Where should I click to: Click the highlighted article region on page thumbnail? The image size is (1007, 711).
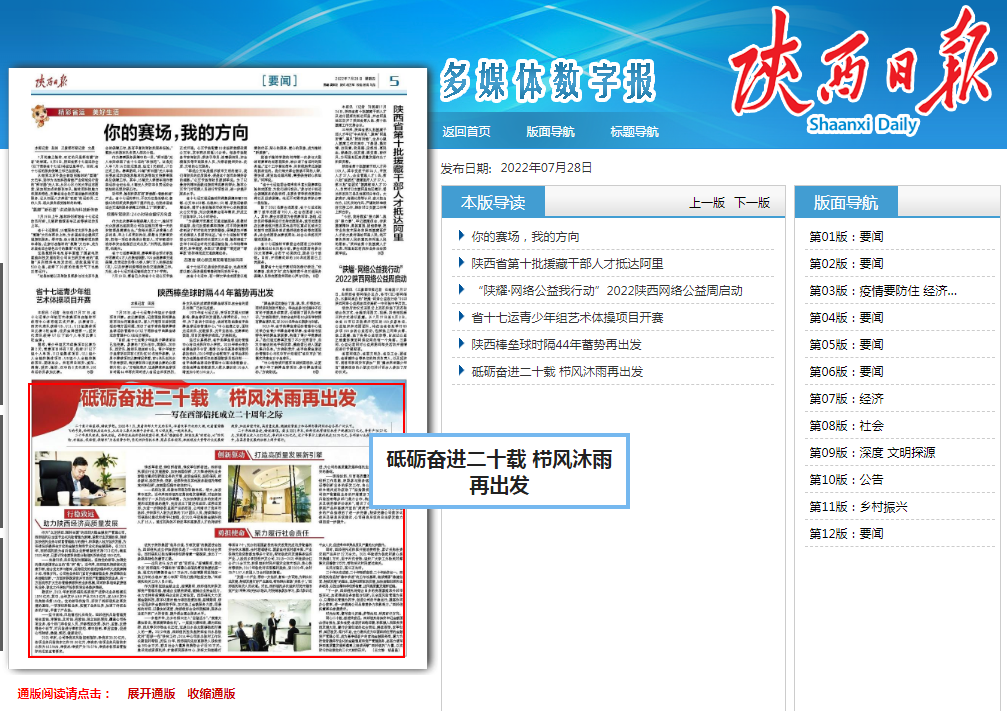click(x=217, y=520)
